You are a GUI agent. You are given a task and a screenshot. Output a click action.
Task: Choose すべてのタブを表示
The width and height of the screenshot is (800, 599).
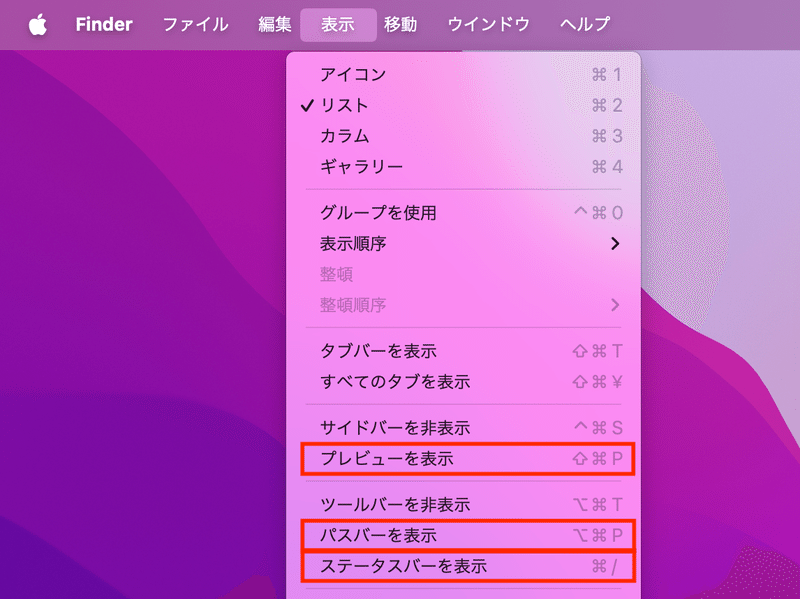click(x=463, y=382)
